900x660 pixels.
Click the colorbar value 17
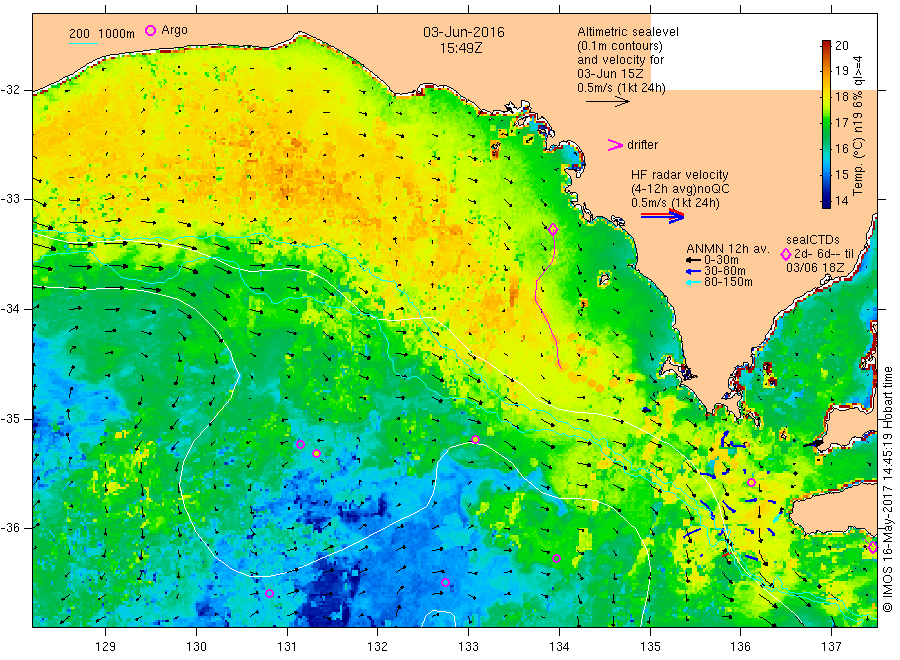pyautogui.click(x=841, y=123)
